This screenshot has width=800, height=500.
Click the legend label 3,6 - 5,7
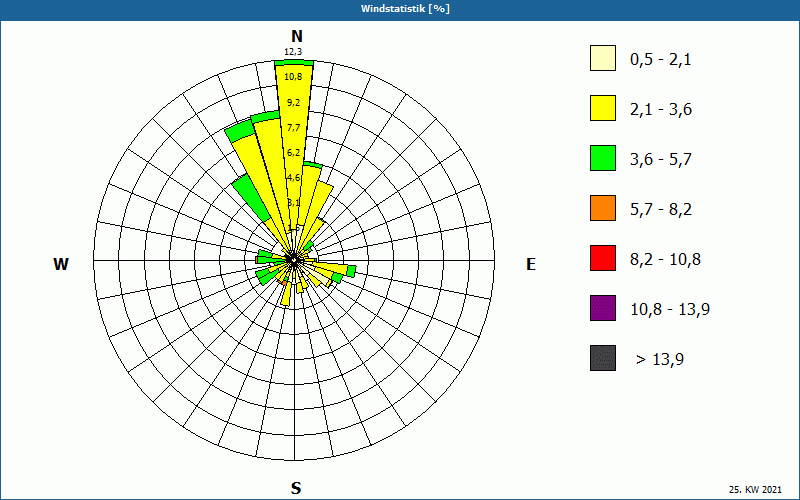661,160
